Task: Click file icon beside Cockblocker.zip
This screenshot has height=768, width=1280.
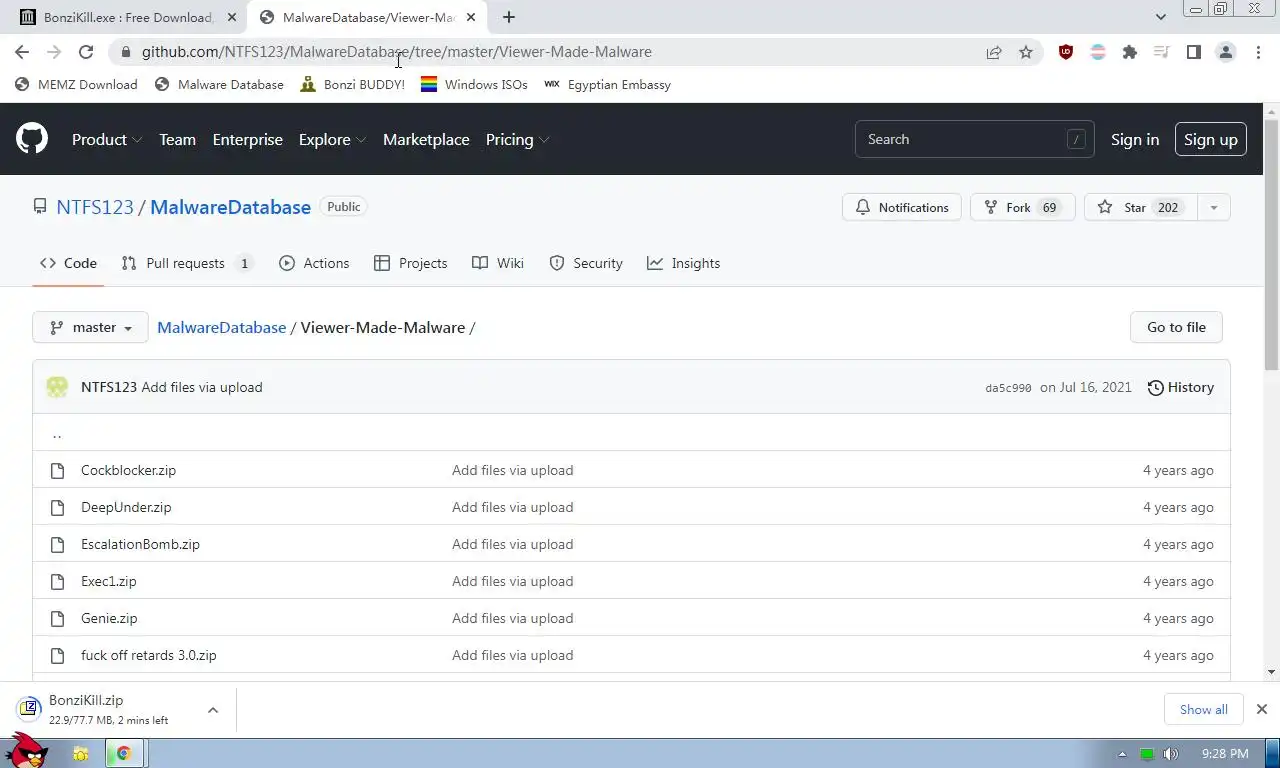Action: [x=57, y=470]
